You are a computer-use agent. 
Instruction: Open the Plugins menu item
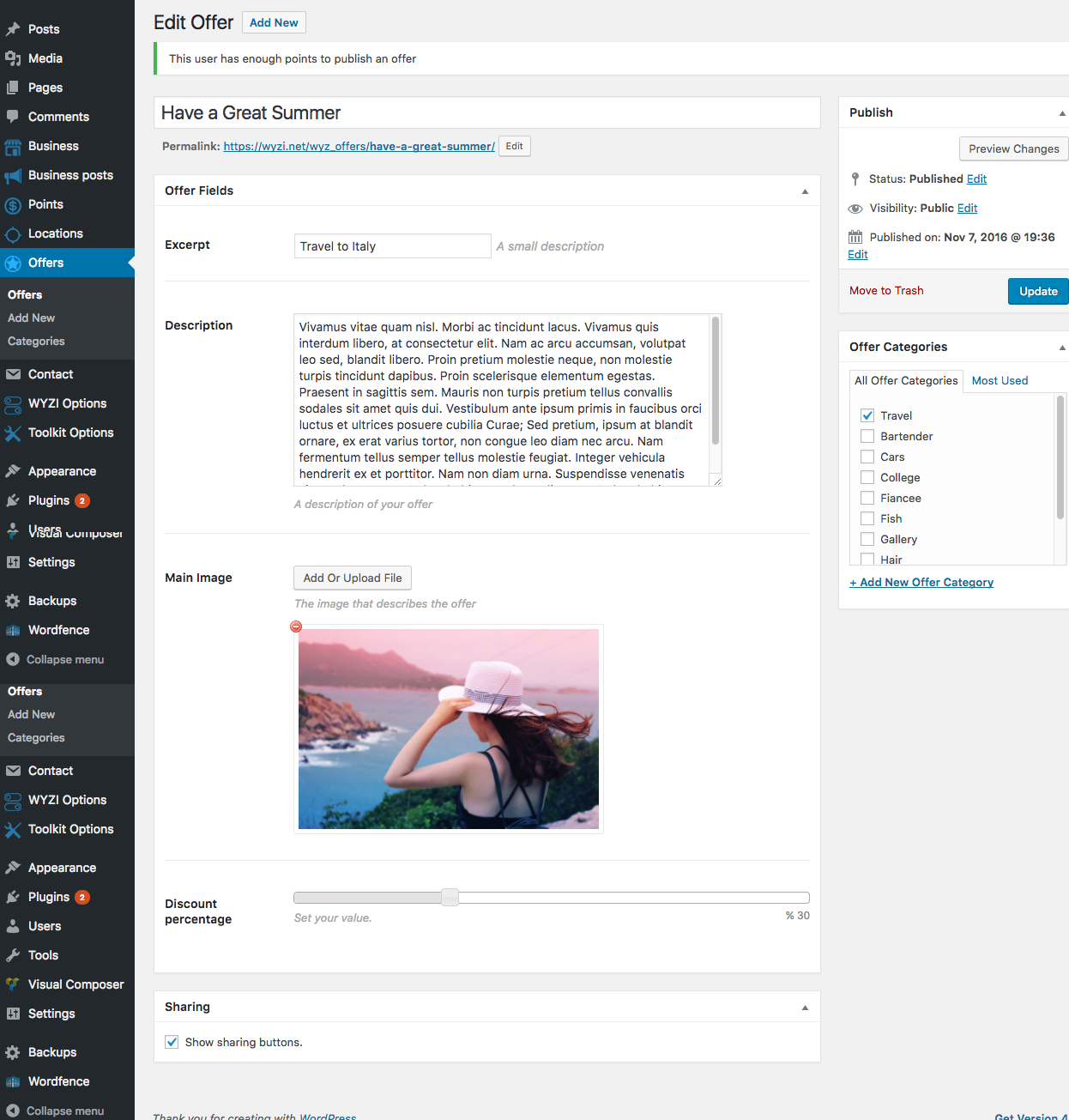pos(49,500)
